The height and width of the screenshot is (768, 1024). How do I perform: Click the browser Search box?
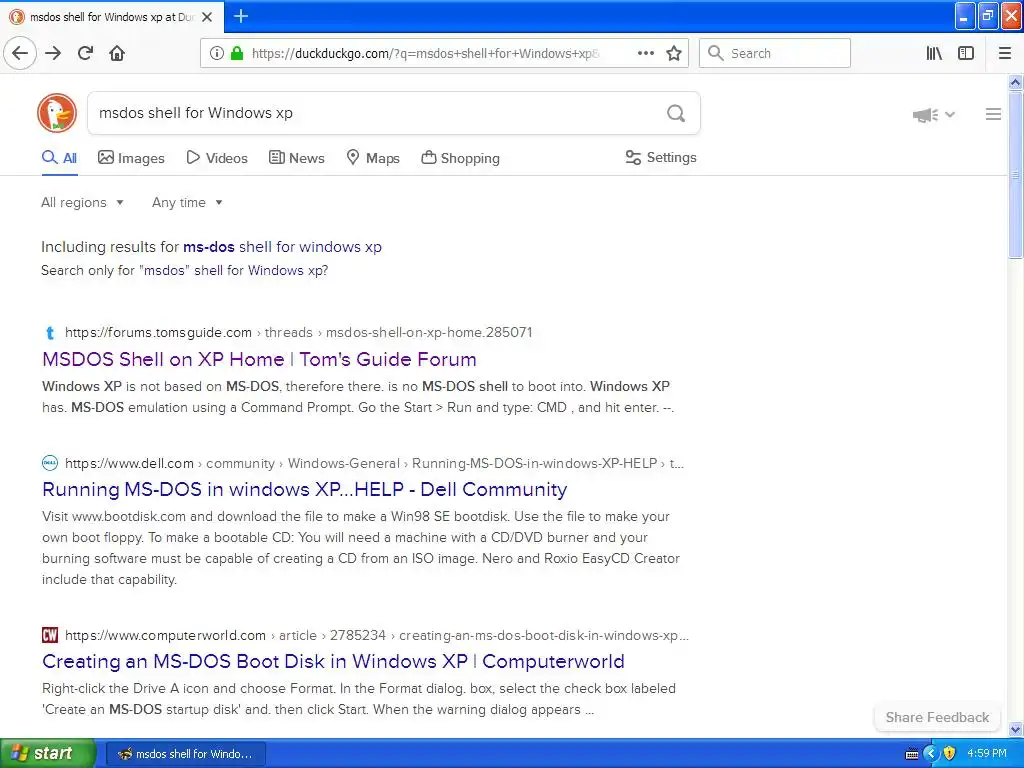(775, 53)
